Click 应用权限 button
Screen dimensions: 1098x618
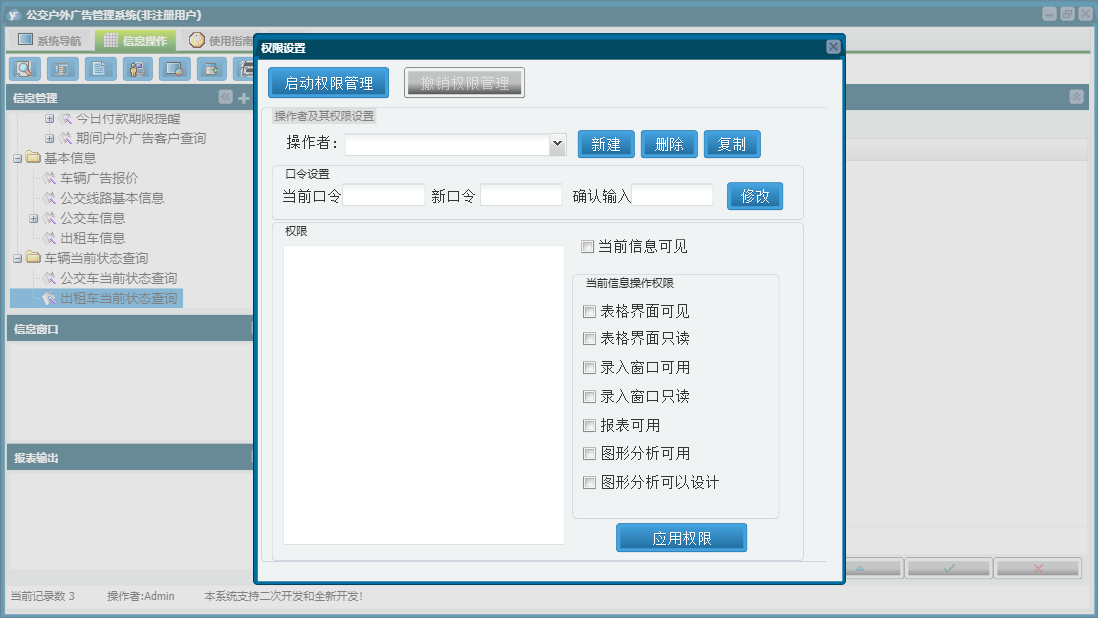(681, 538)
